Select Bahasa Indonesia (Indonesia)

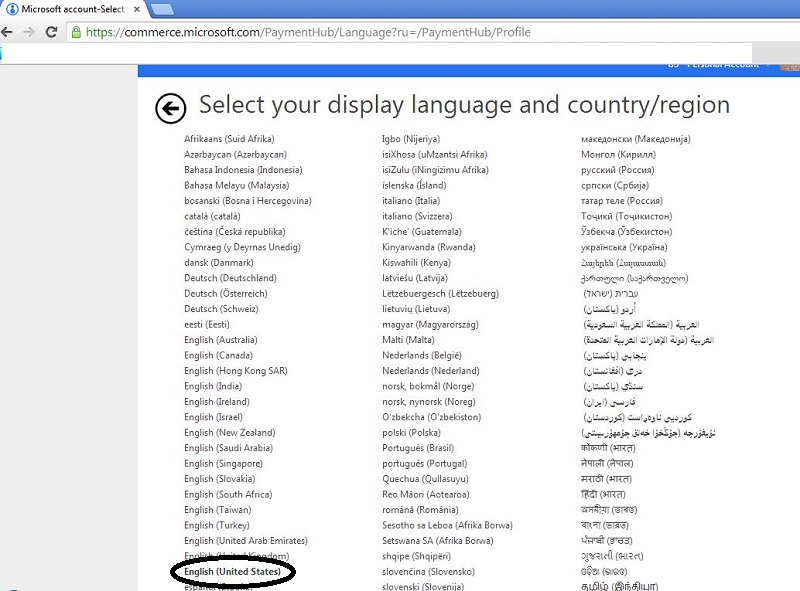[x=243, y=169]
